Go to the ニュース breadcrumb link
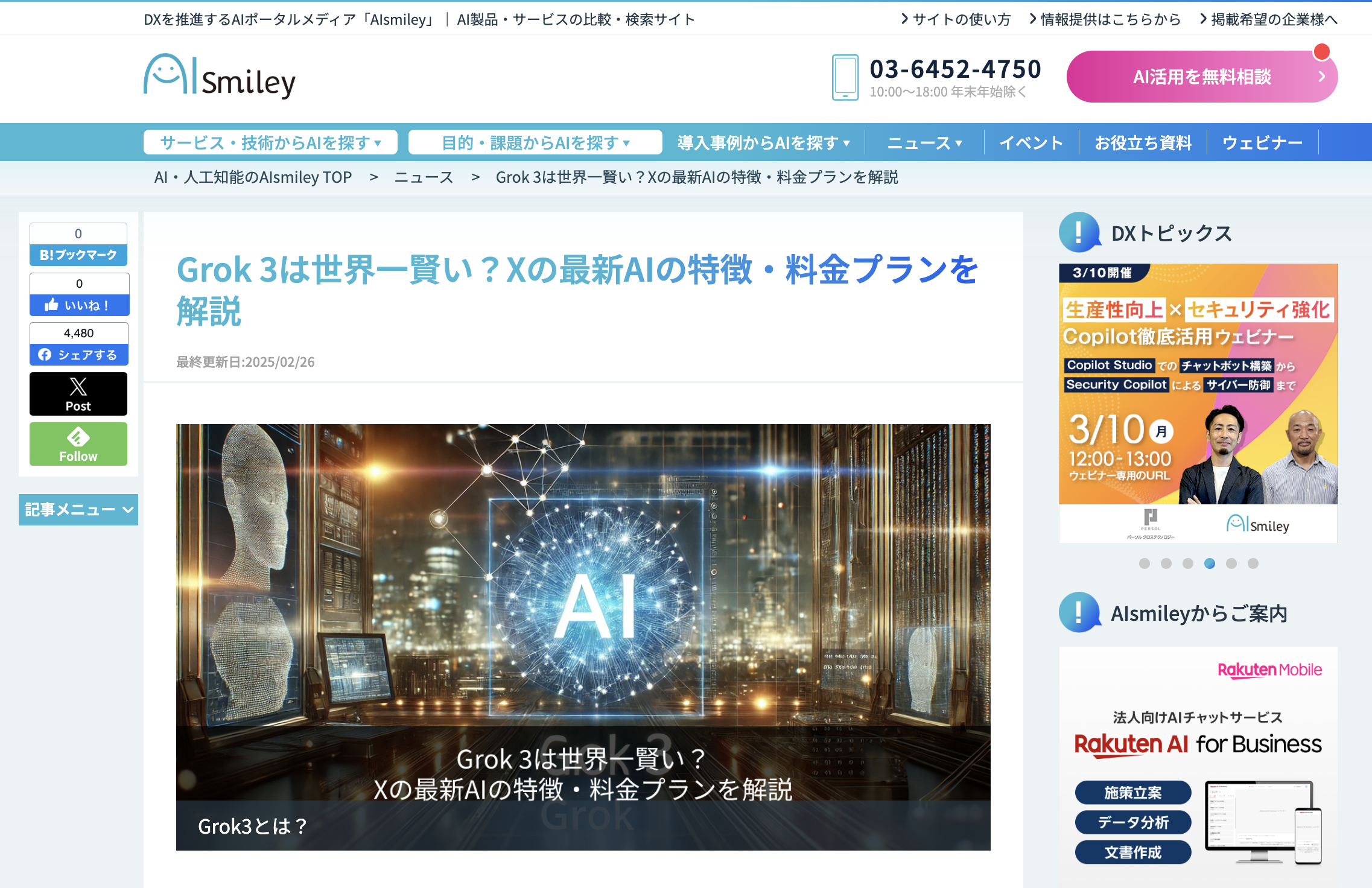Image resolution: width=1372 pixels, height=888 pixels. click(424, 177)
